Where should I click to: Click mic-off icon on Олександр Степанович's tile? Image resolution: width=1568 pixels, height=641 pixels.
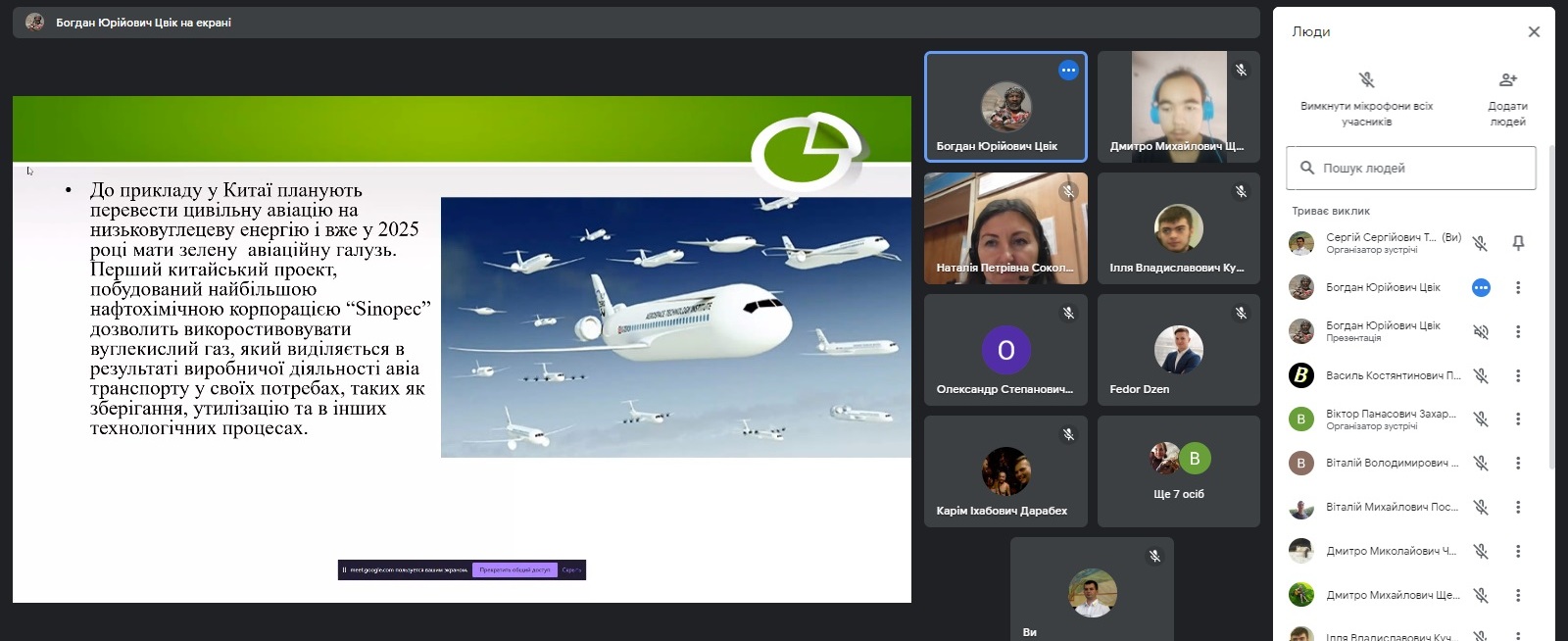[x=1068, y=314]
